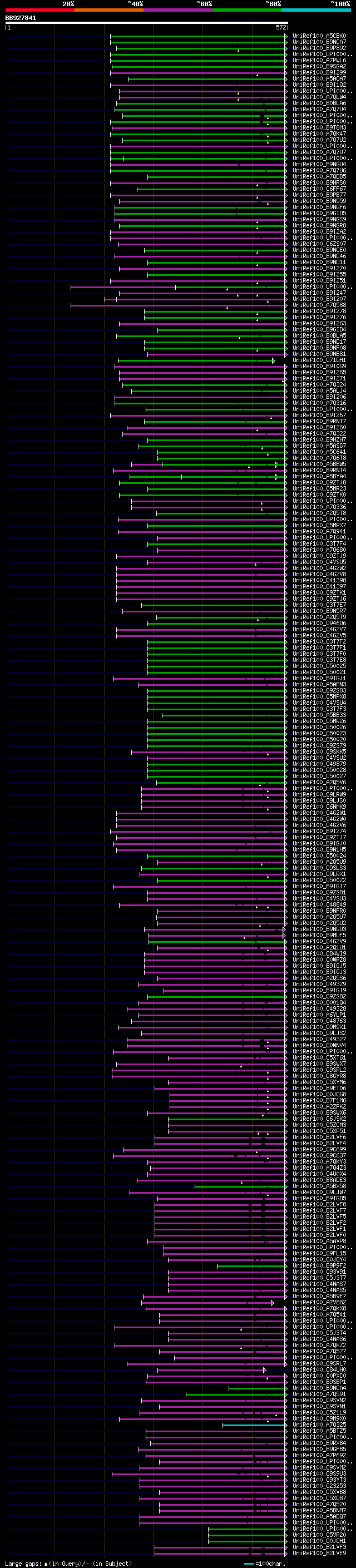This screenshot has height=1568, width=356.
Task: Click the green ~80% identity legend bar
Action: [247, 10]
